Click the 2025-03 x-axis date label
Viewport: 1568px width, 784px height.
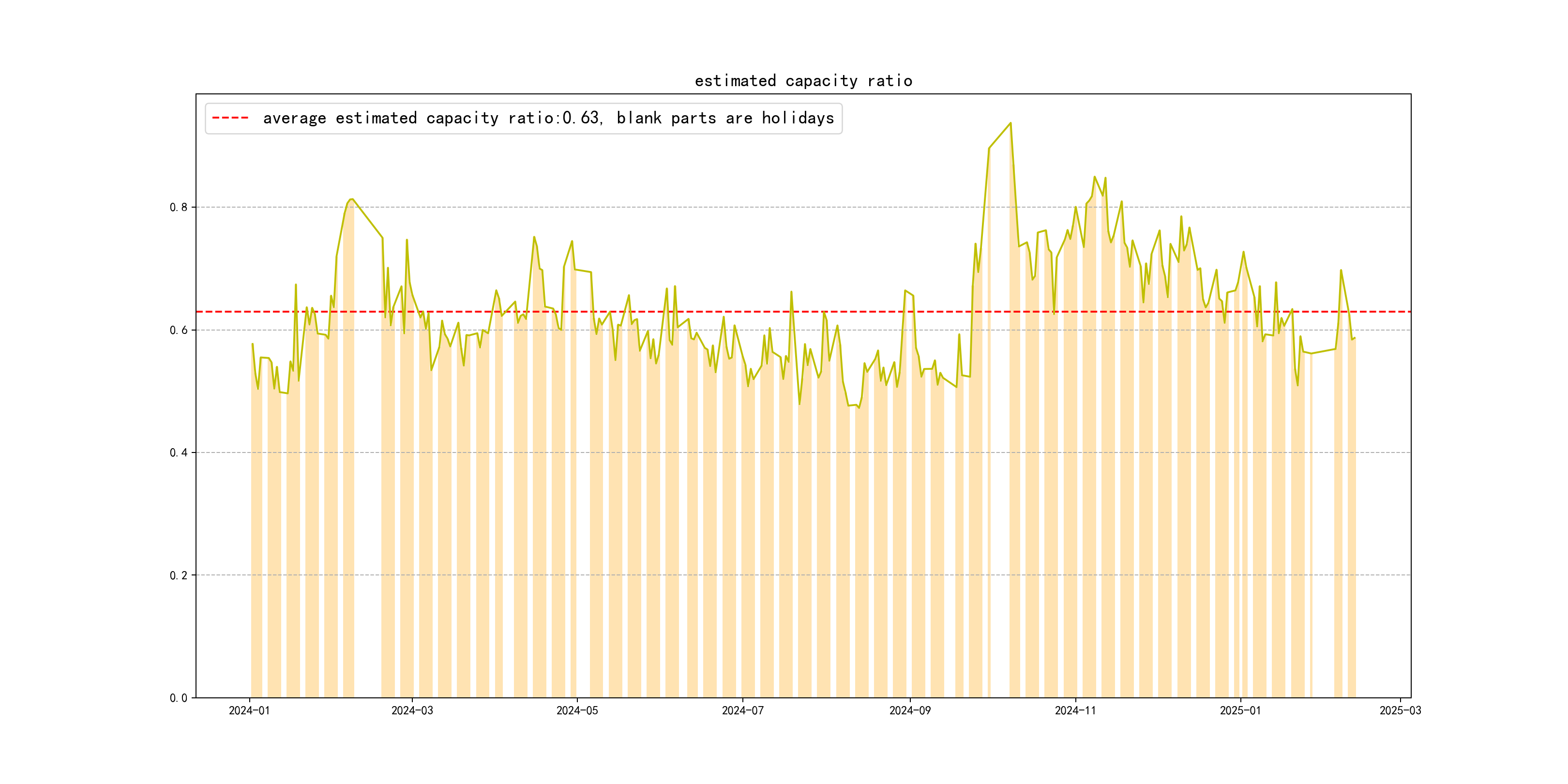(x=1400, y=711)
